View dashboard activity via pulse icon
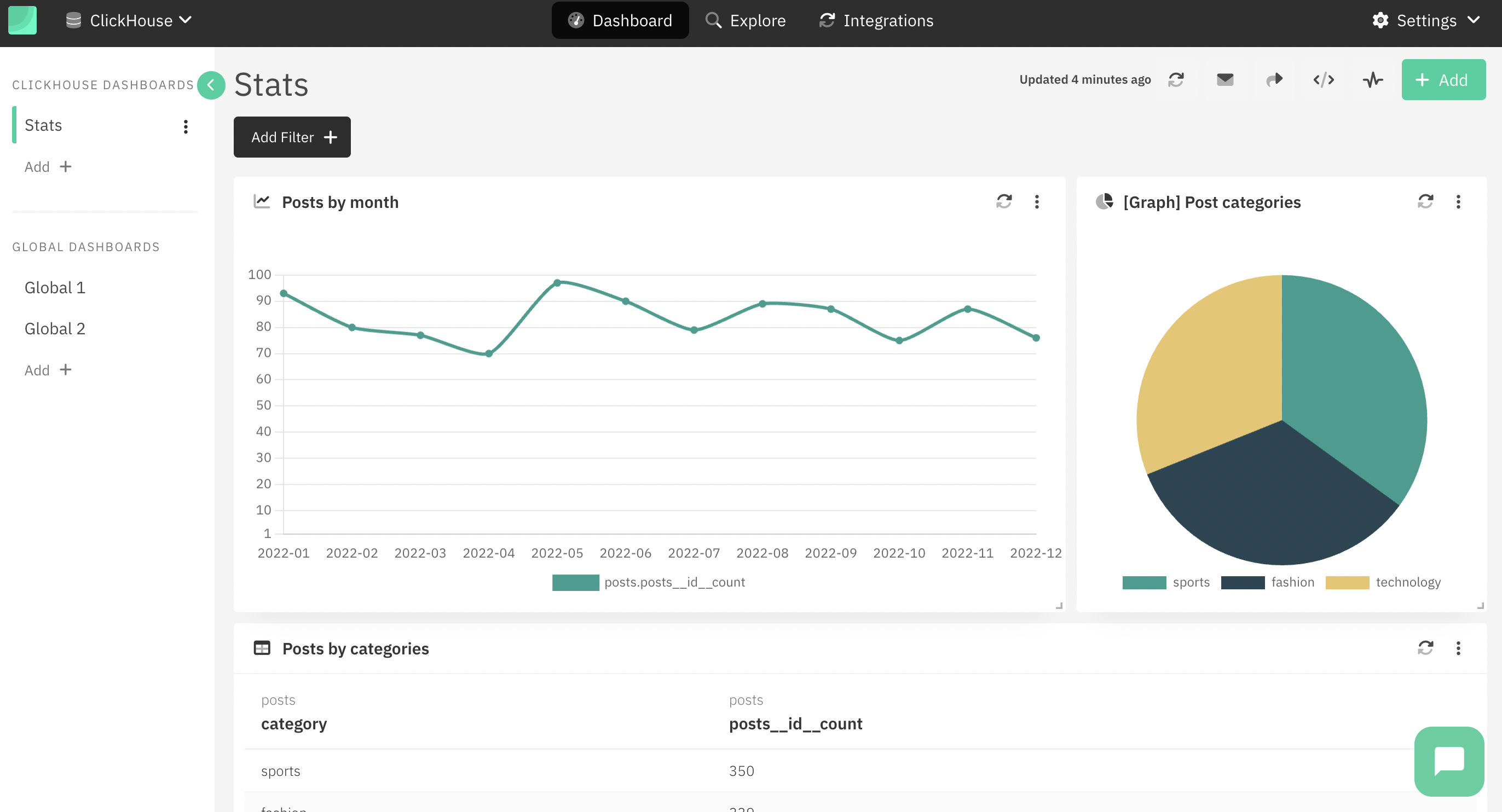The image size is (1502, 812). click(1373, 80)
